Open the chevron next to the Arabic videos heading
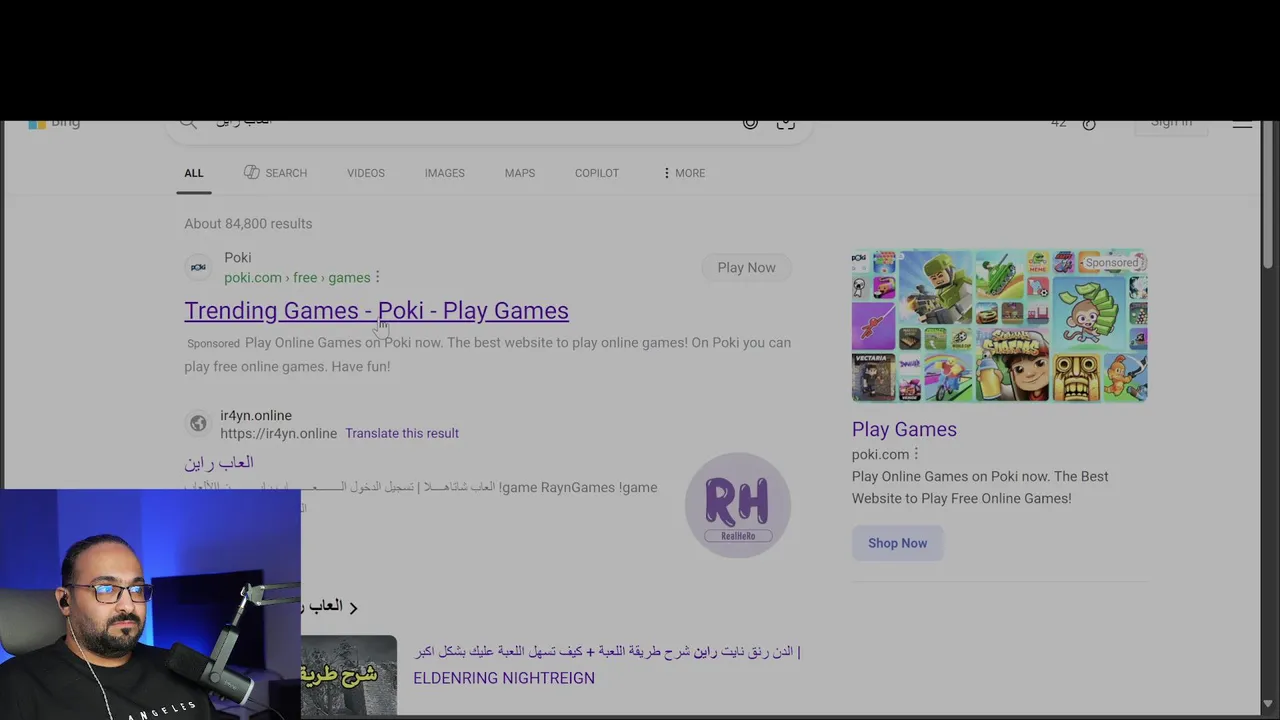 tap(353, 607)
